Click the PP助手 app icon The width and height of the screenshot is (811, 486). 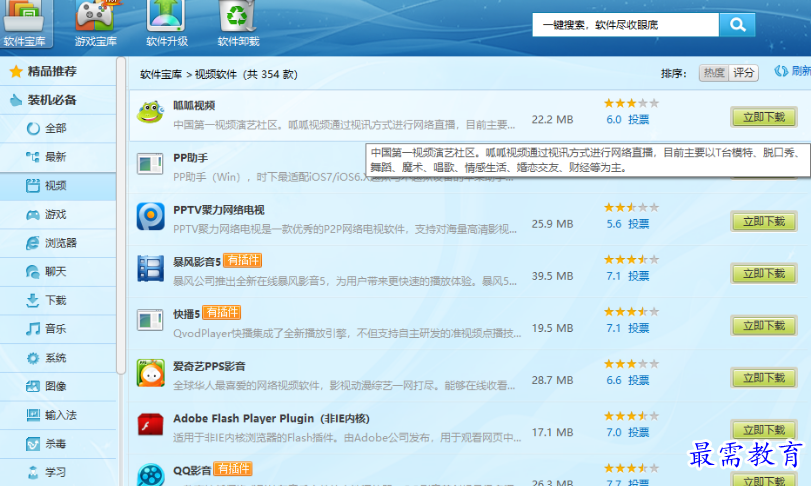(150, 164)
